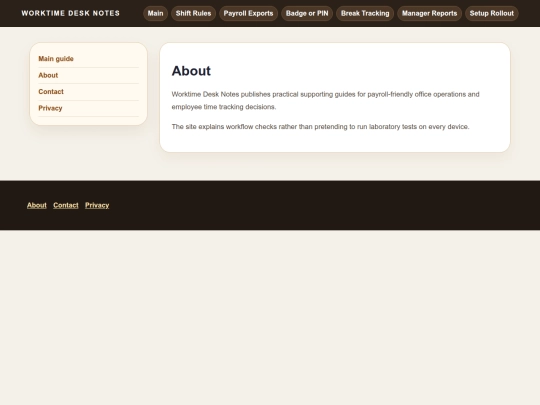This screenshot has width=540, height=405.
Task: Follow the footer Privacy link
Action: [97, 205]
